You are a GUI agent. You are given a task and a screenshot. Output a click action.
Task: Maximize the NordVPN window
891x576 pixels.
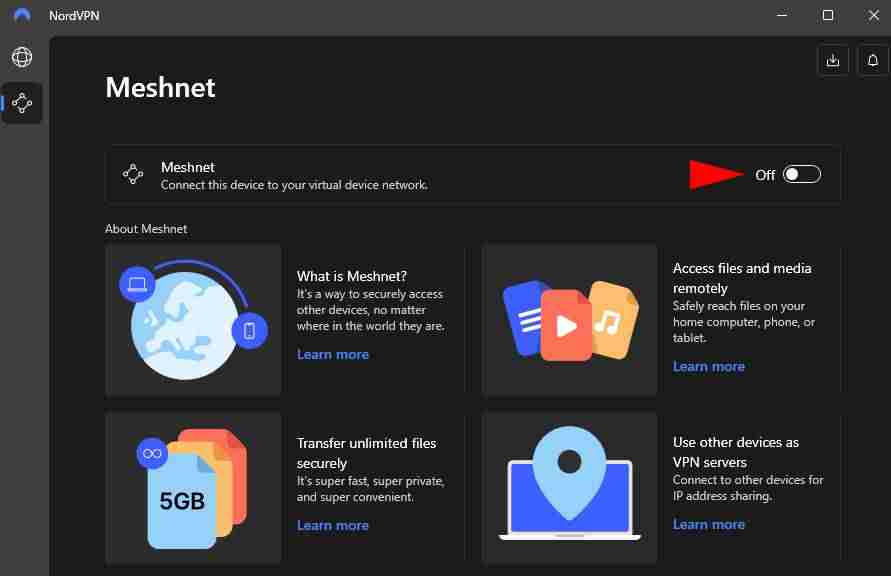(828, 15)
